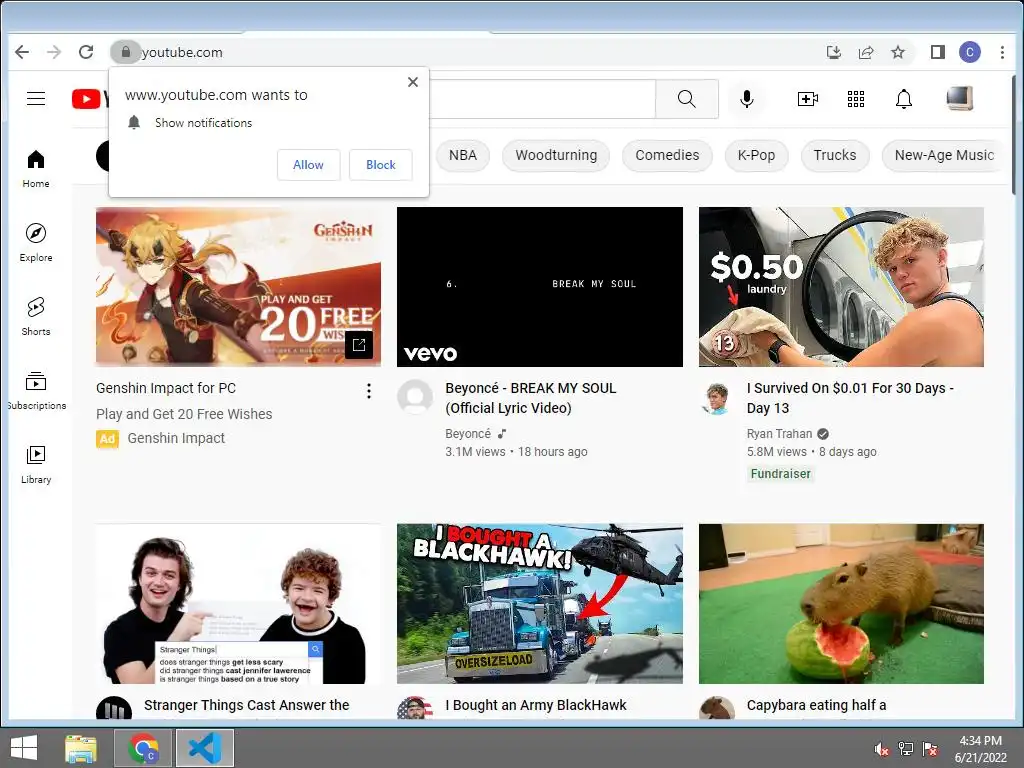Open Subscriptions in the sidebar

pyautogui.click(x=36, y=390)
